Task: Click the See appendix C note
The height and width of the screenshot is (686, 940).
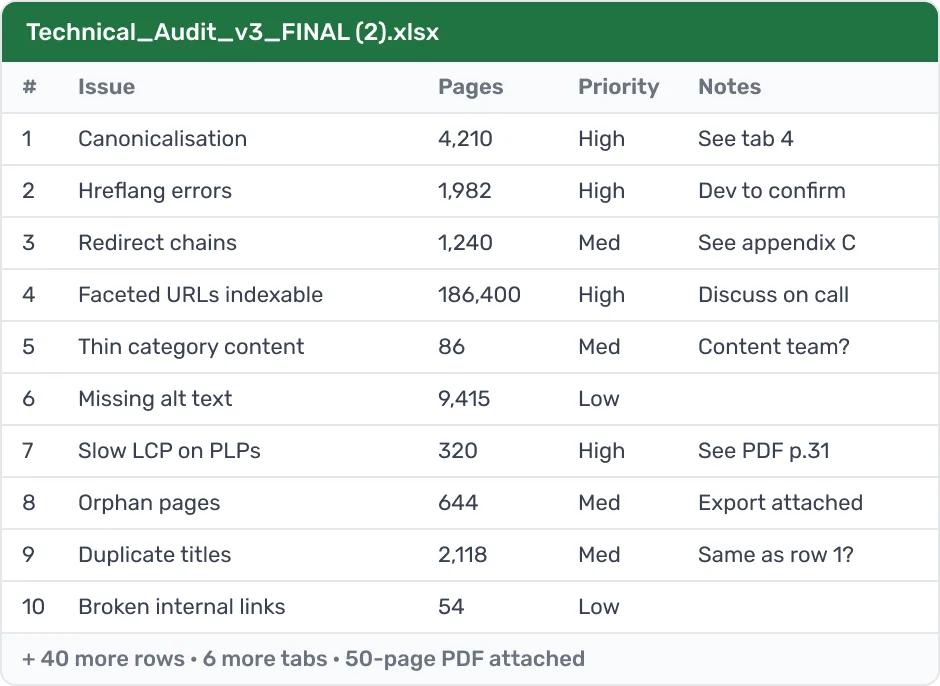Action: tap(777, 243)
